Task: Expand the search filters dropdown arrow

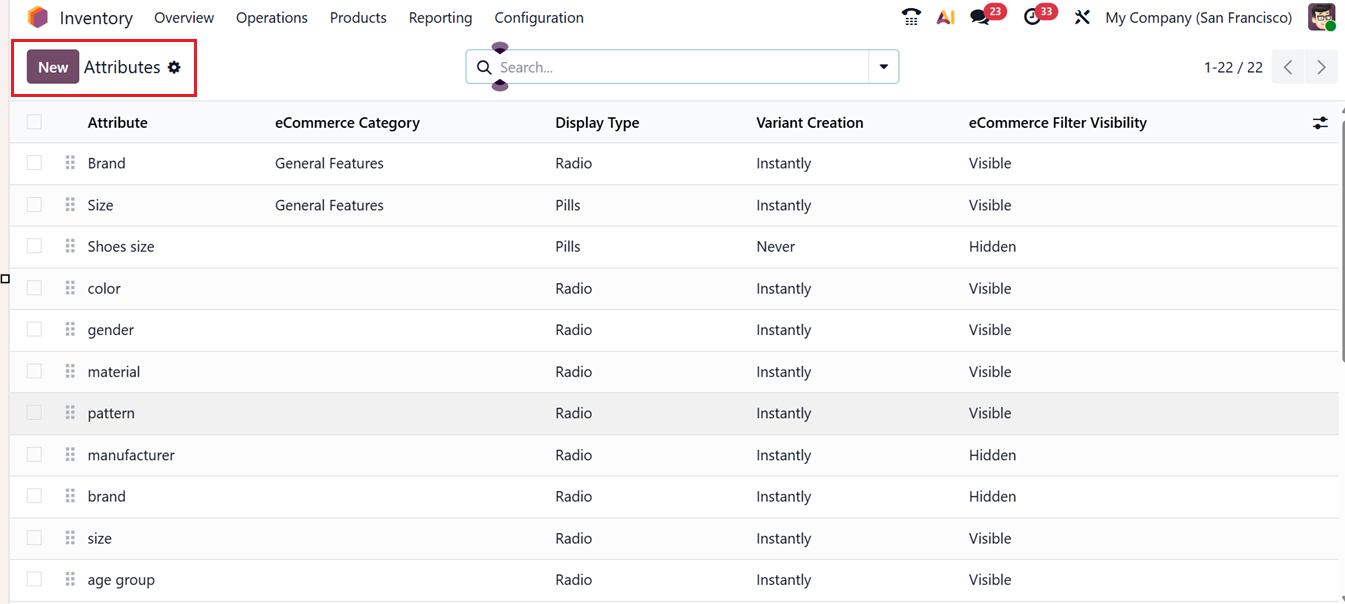Action: coord(883,67)
